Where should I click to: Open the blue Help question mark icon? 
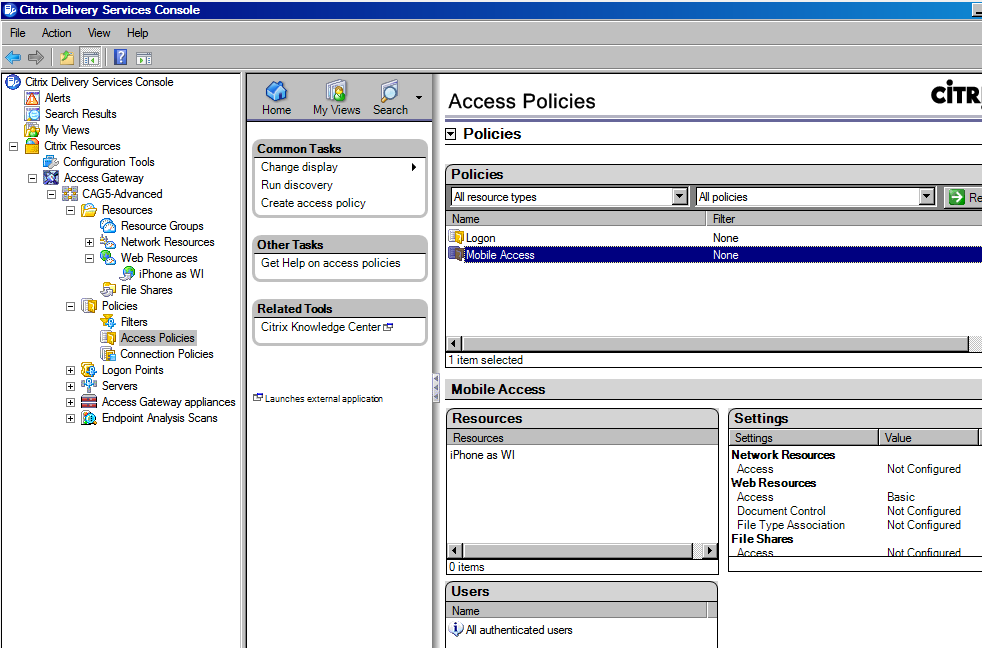[120, 58]
